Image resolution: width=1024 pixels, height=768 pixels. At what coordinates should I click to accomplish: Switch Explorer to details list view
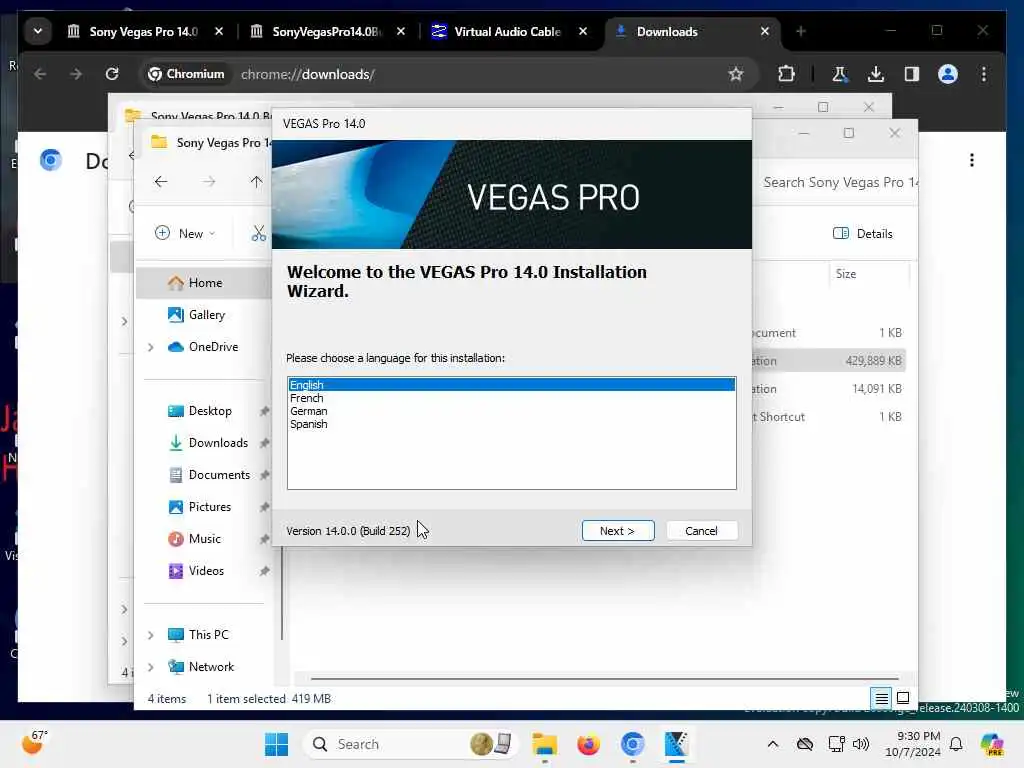[881, 699]
